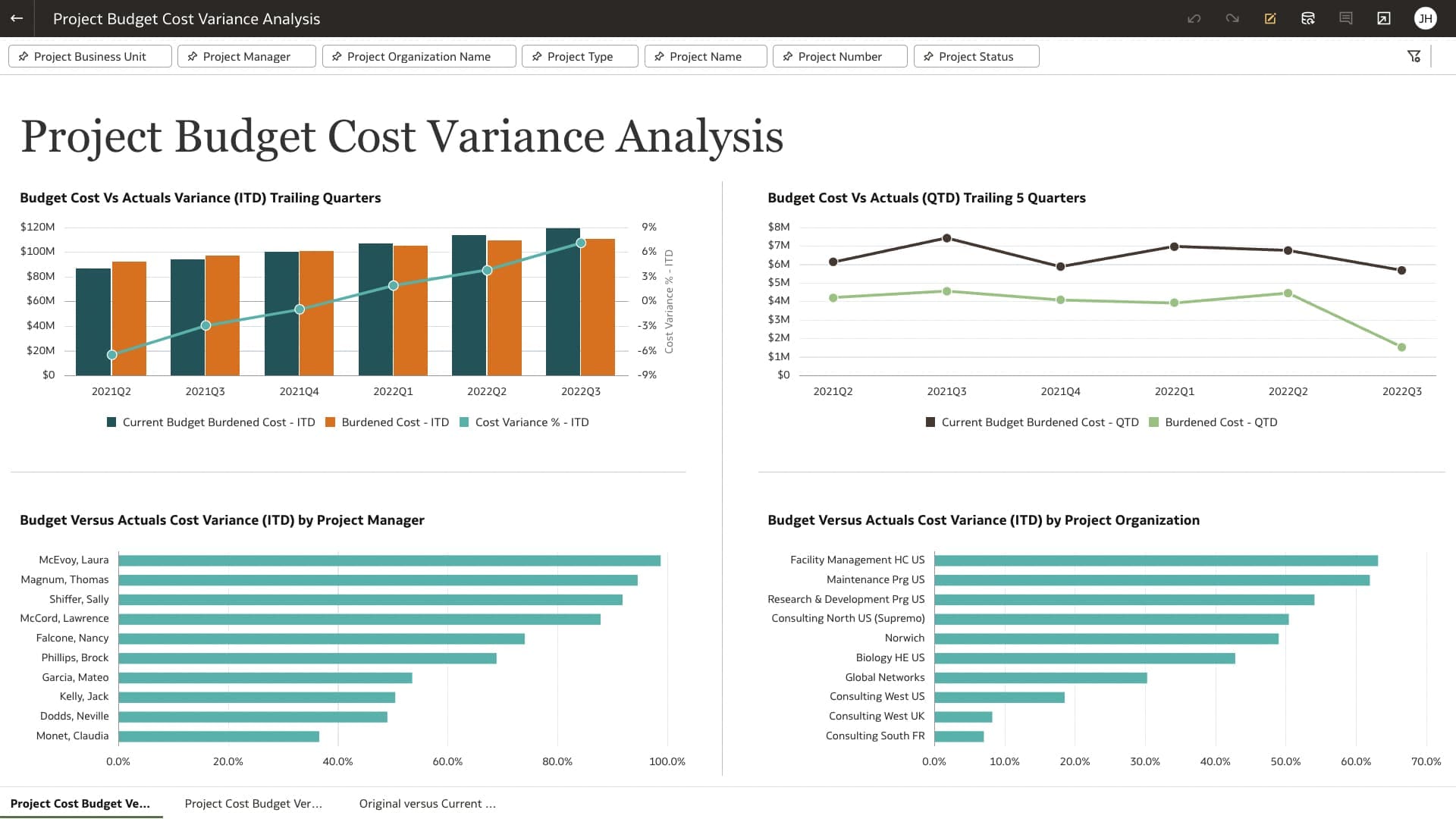
Task: Click the image/photo icon in toolbar
Action: pyautogui.click(x=1384, y=18)
